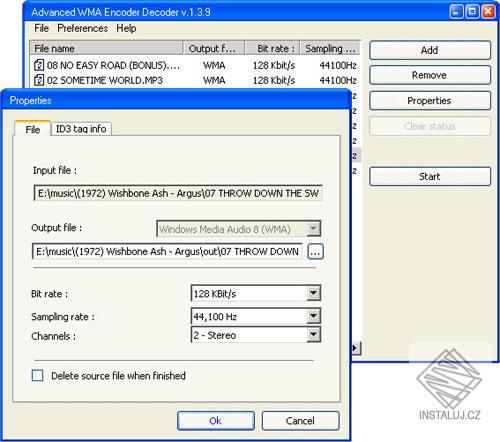Screen dimensions: 500x442
Task: Open the Channels dropdown
Action: point(313,335)
